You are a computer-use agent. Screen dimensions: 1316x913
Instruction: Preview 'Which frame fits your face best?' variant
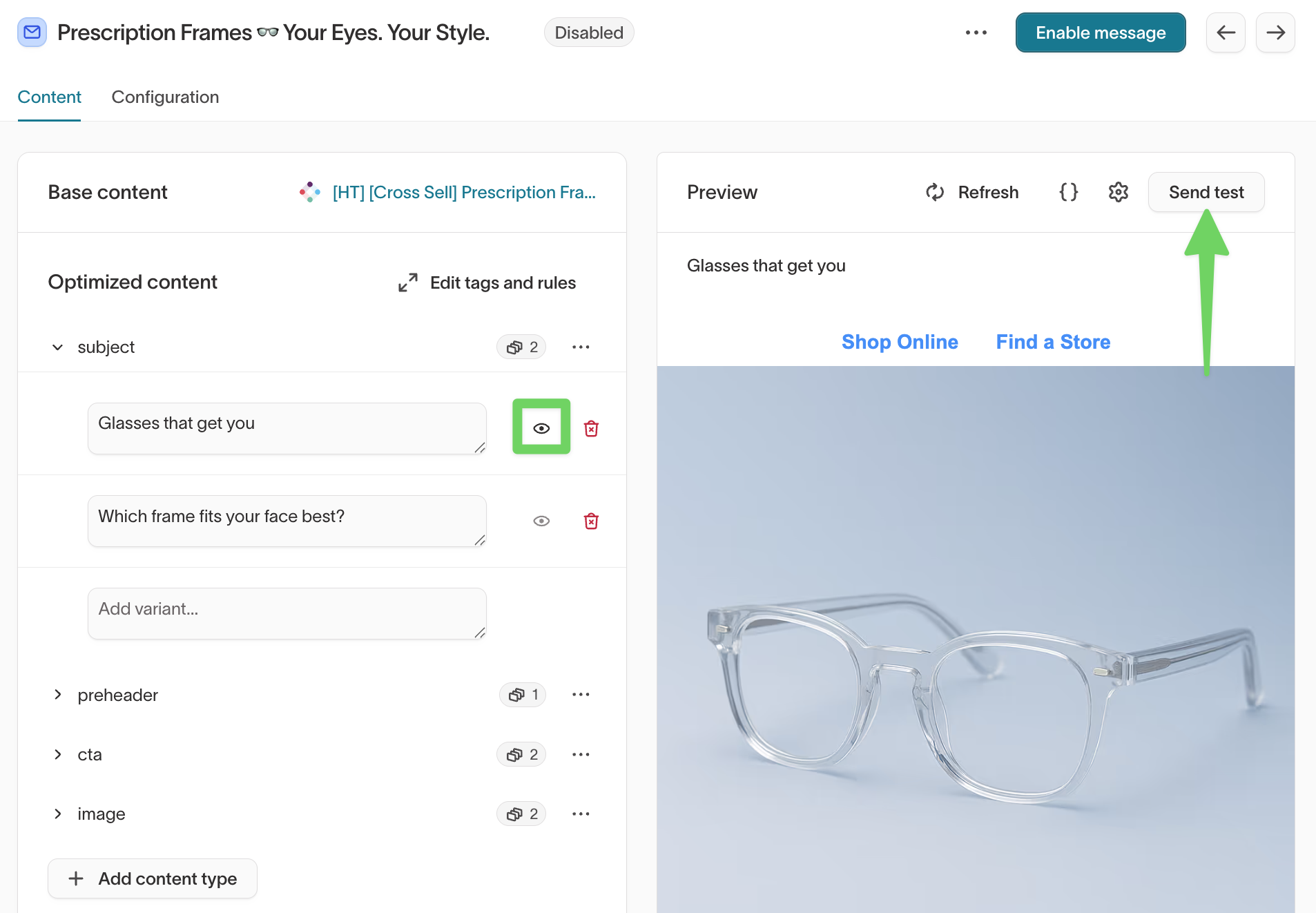click(541, 521)
